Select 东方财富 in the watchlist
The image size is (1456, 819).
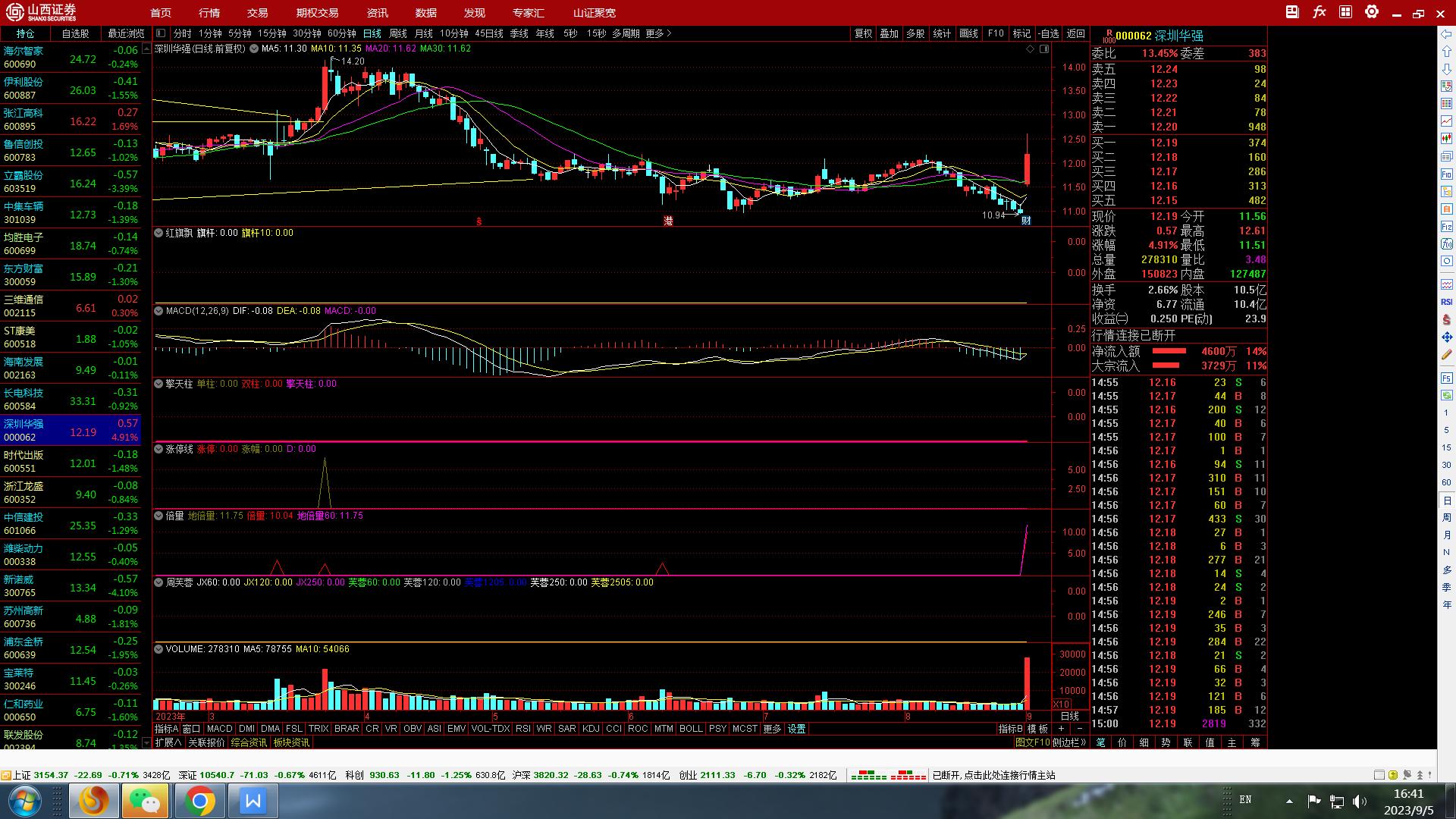[24, 268]
